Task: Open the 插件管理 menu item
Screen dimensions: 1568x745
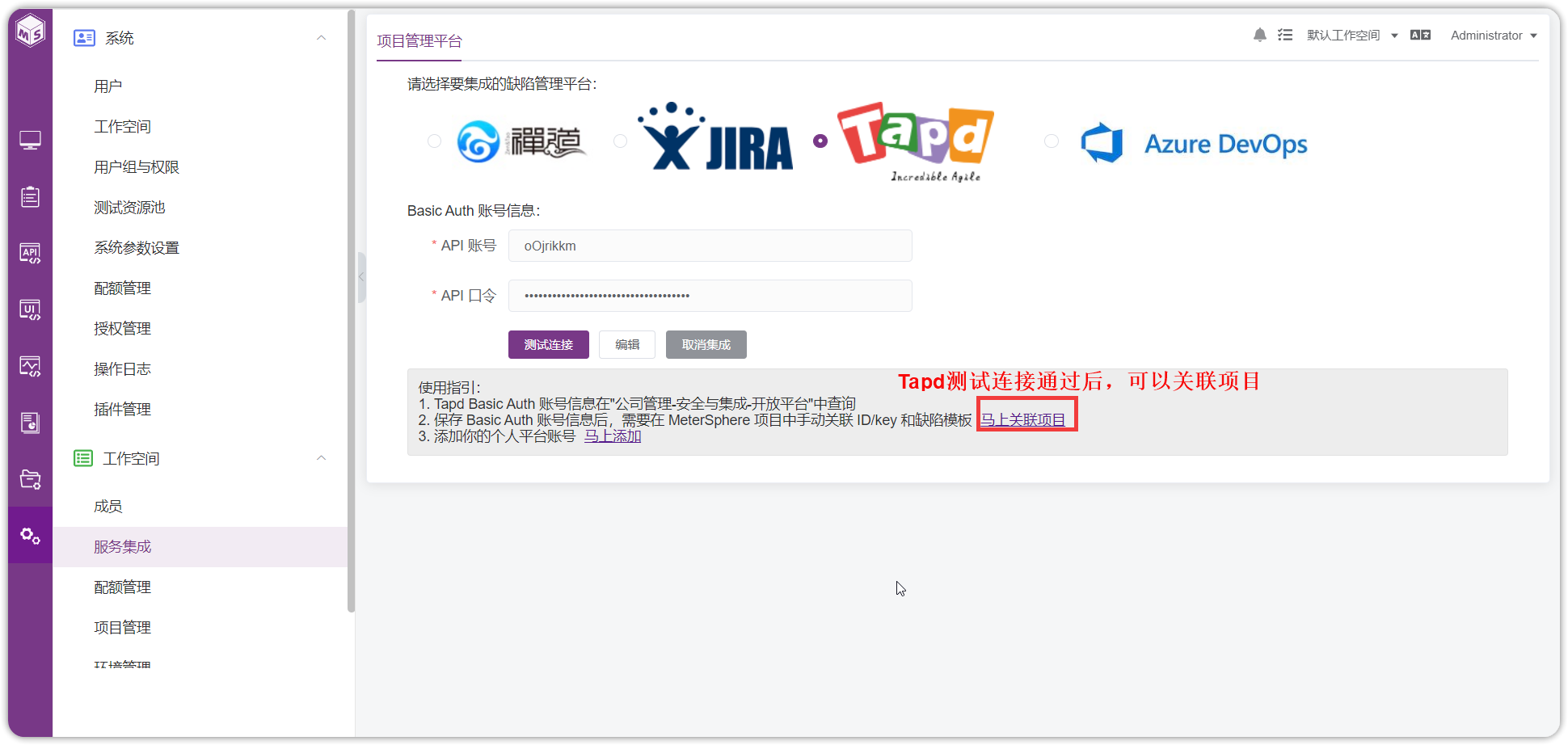Action: pos(200,410)
